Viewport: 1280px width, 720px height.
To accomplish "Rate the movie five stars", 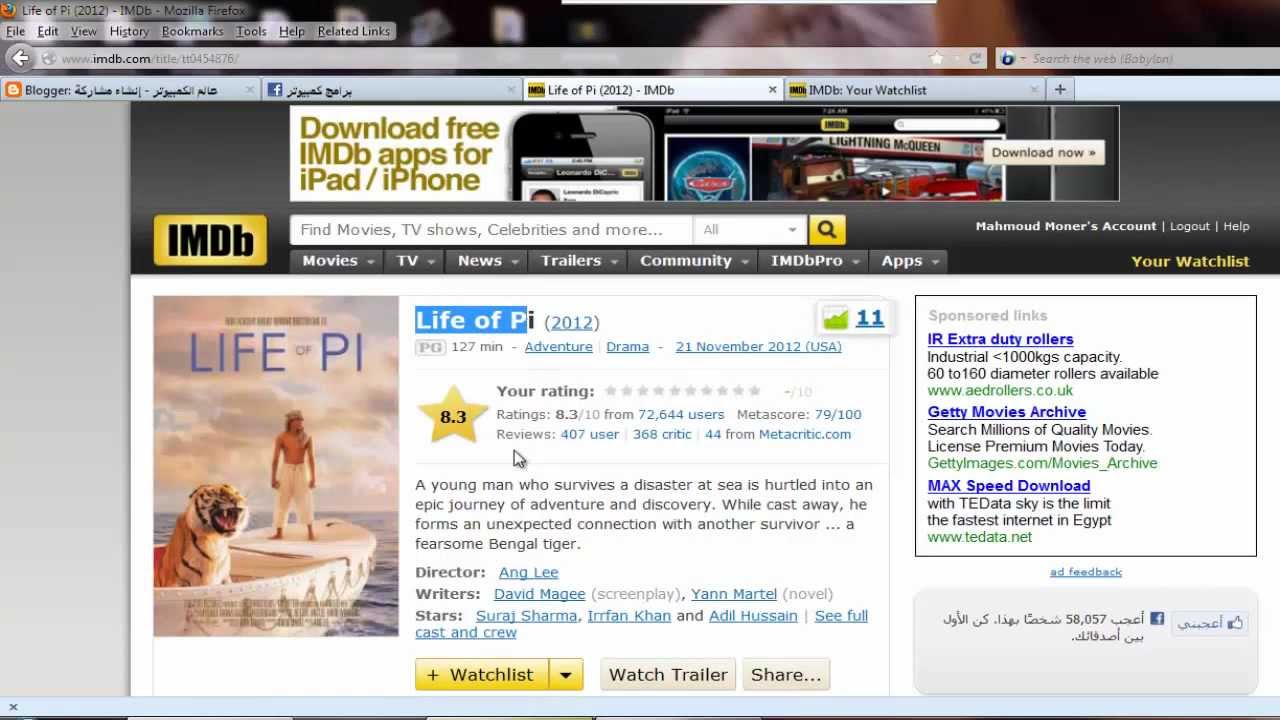I will 674,391.
